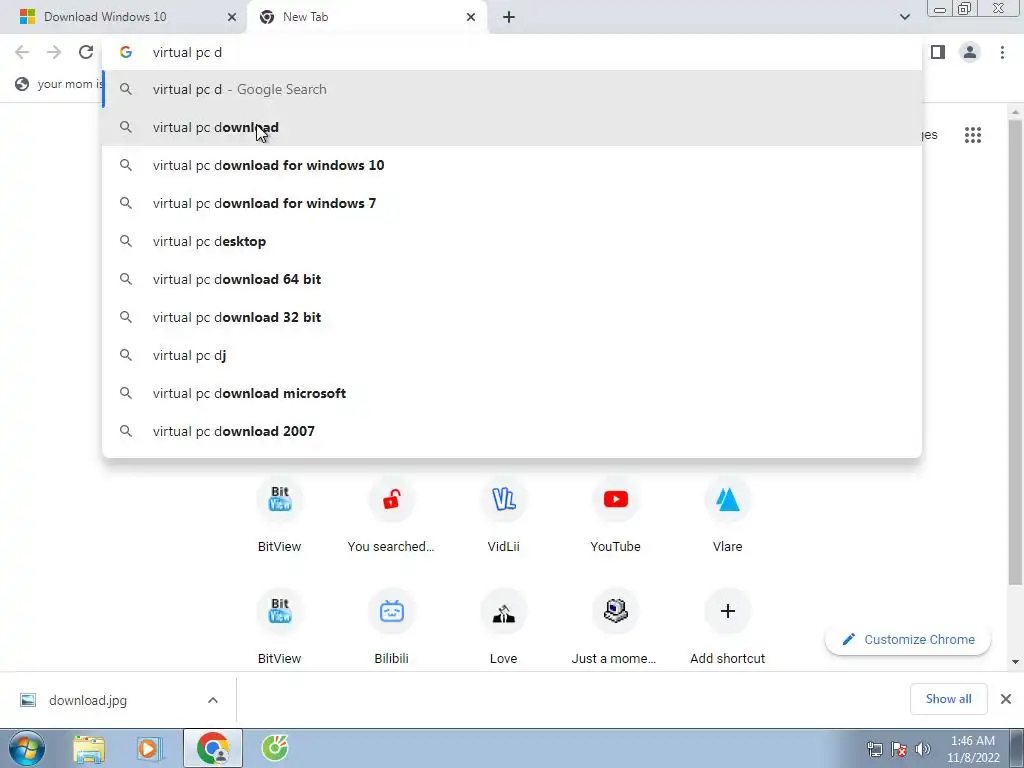1024x768 pixels.
Task: Click the volume speaker tray icon
Action: (922, 748)
